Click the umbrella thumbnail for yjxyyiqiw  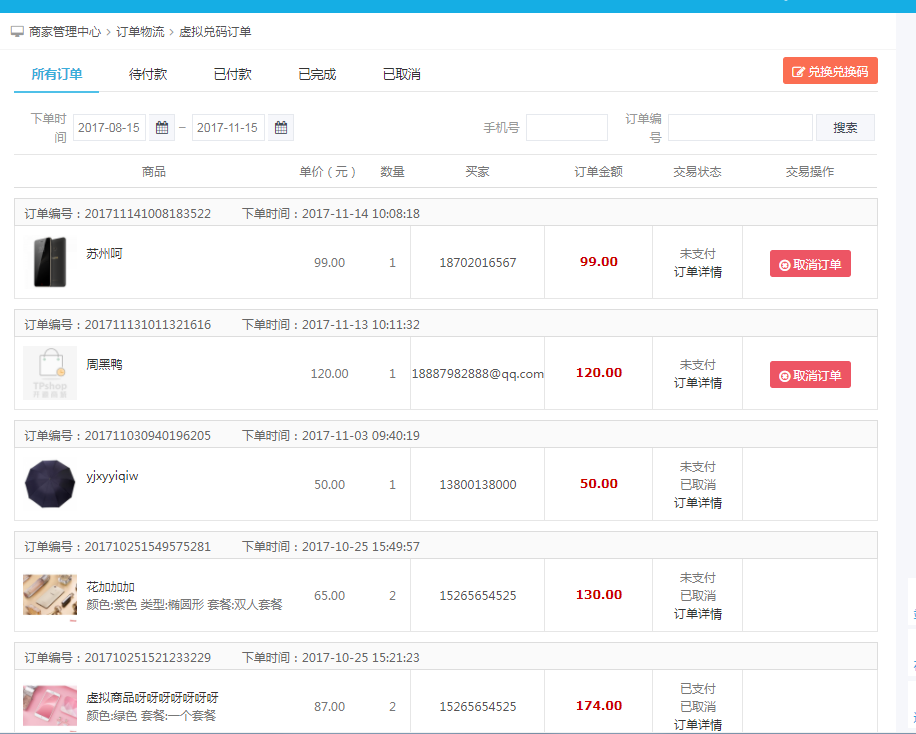(50, 484)
